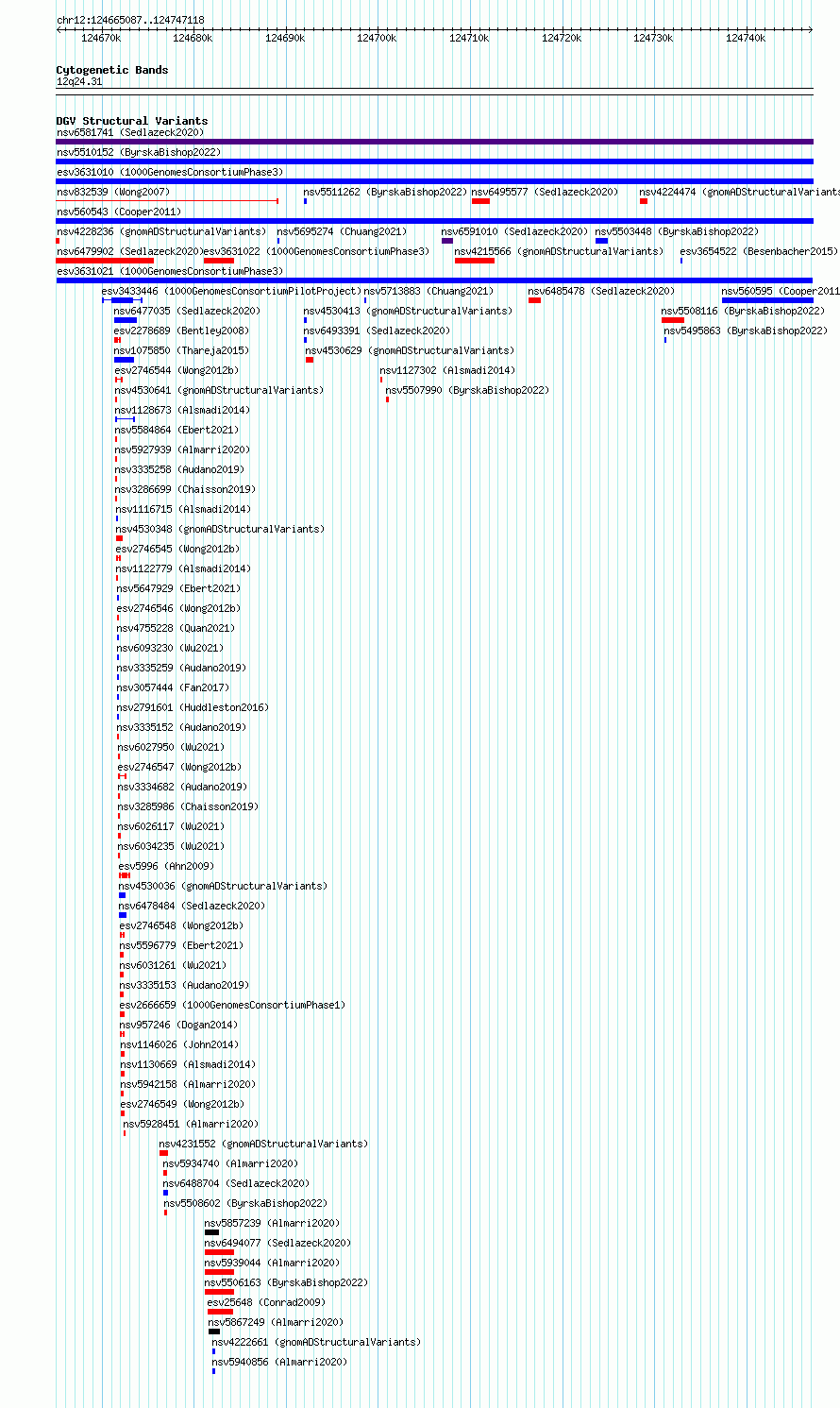
Task: Click esv2278689 (Bentley2008) label
Action: (x=181, y=331)
